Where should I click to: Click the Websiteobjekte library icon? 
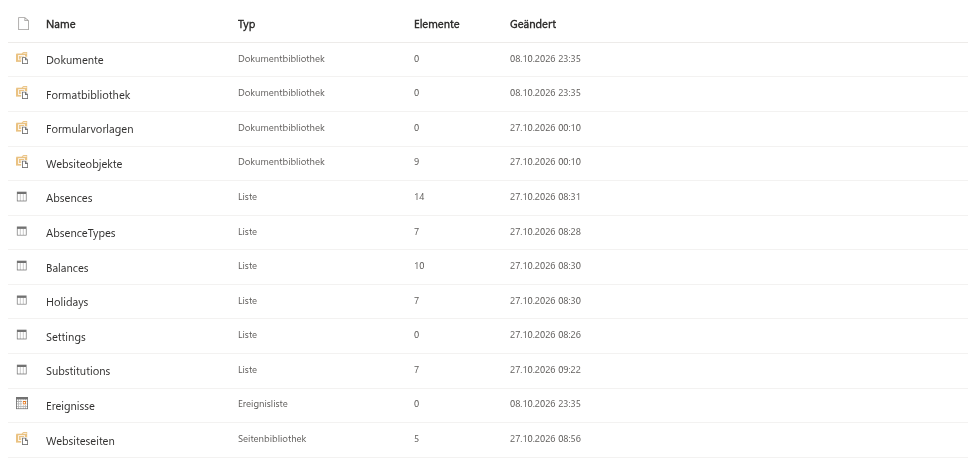22,162
